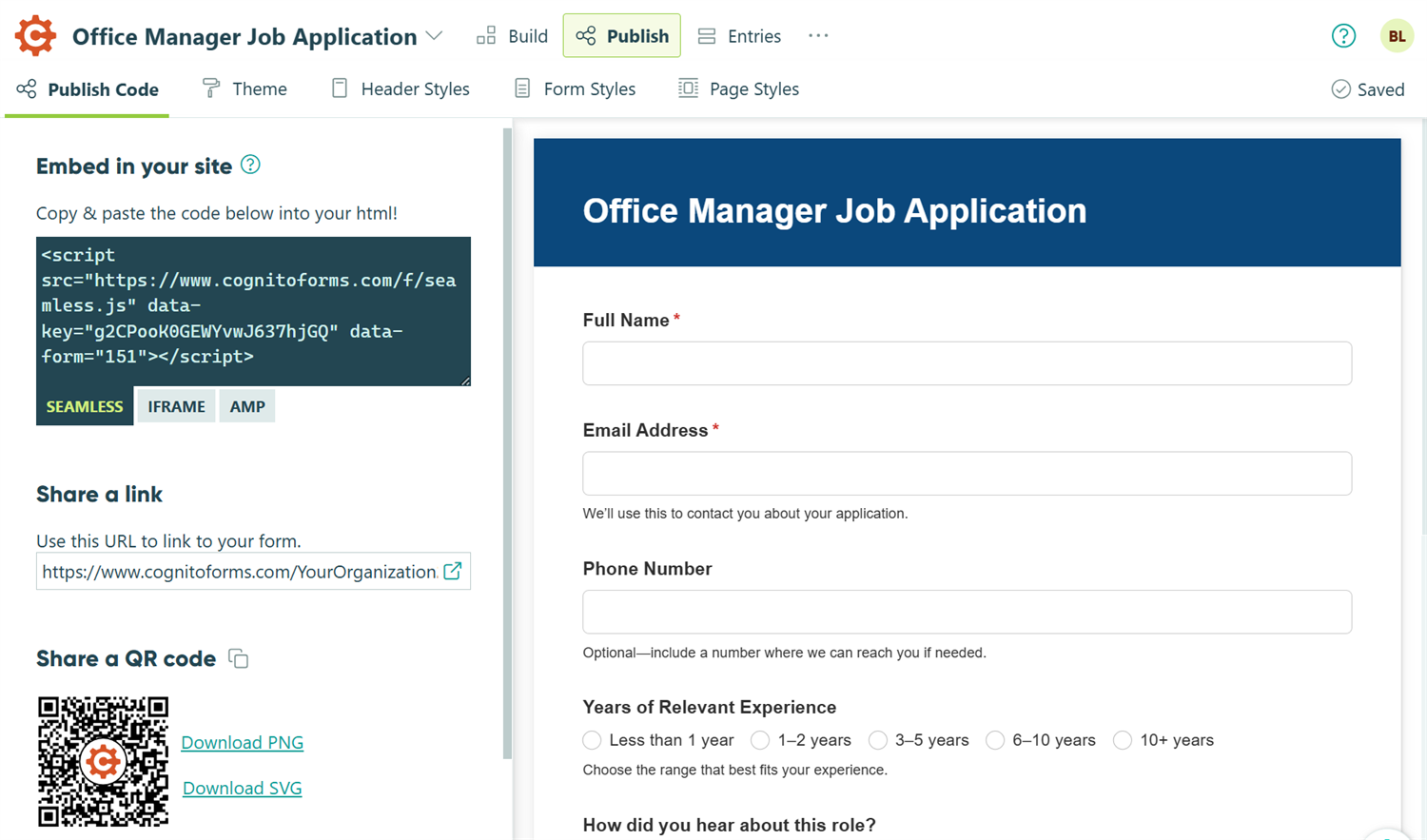This screenshot has height=840, width=1427.
Task: Click 'Years of Relevant Experience' label
Action: pos(710,707)
